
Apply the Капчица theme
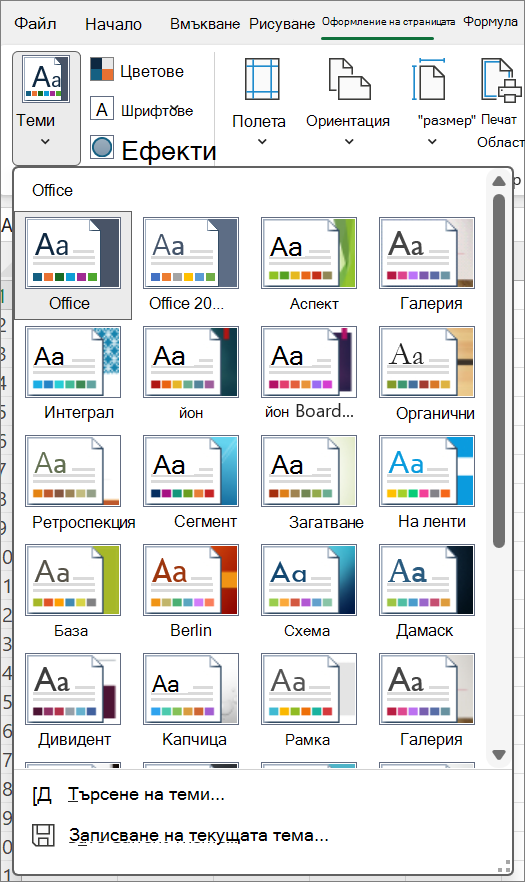point(191,701)
